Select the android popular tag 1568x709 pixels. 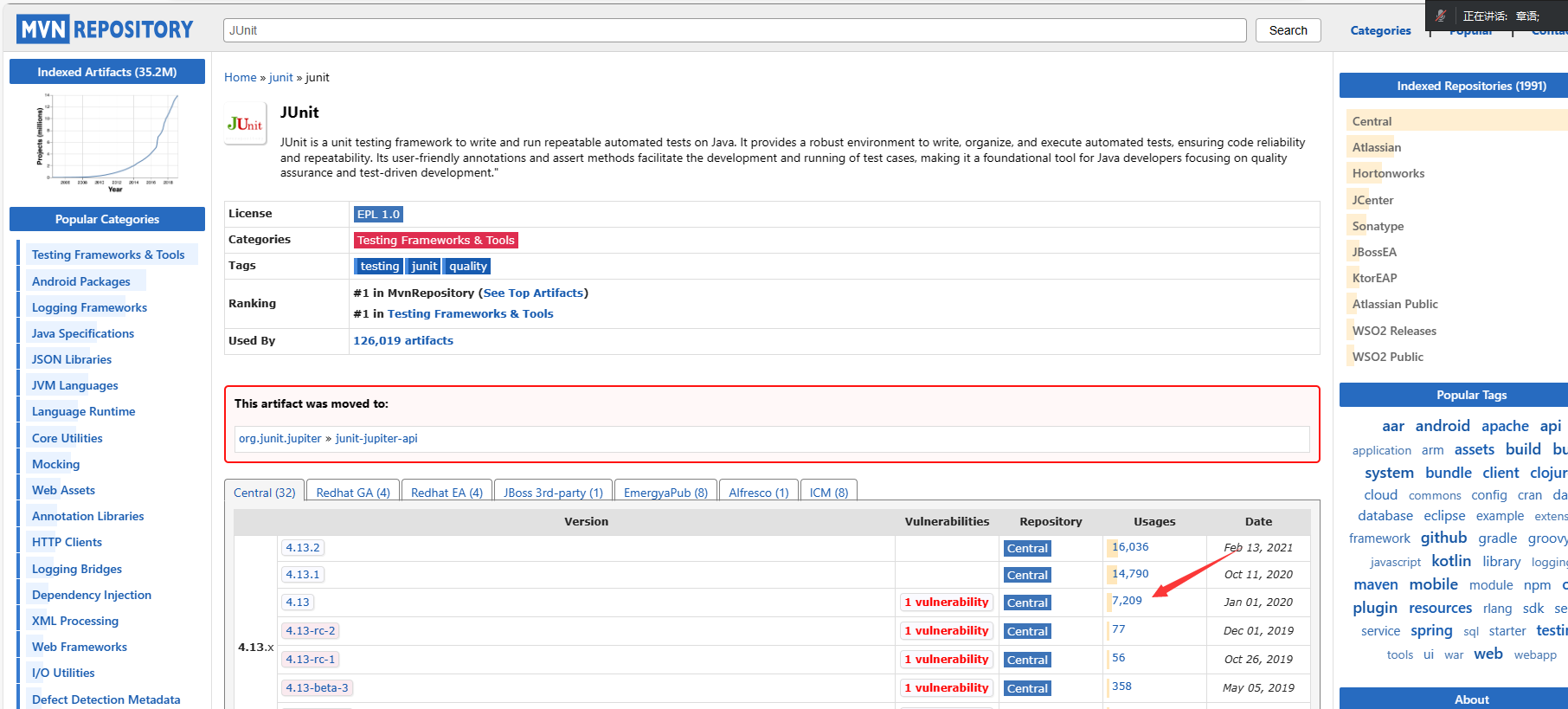coord(1443,426)
